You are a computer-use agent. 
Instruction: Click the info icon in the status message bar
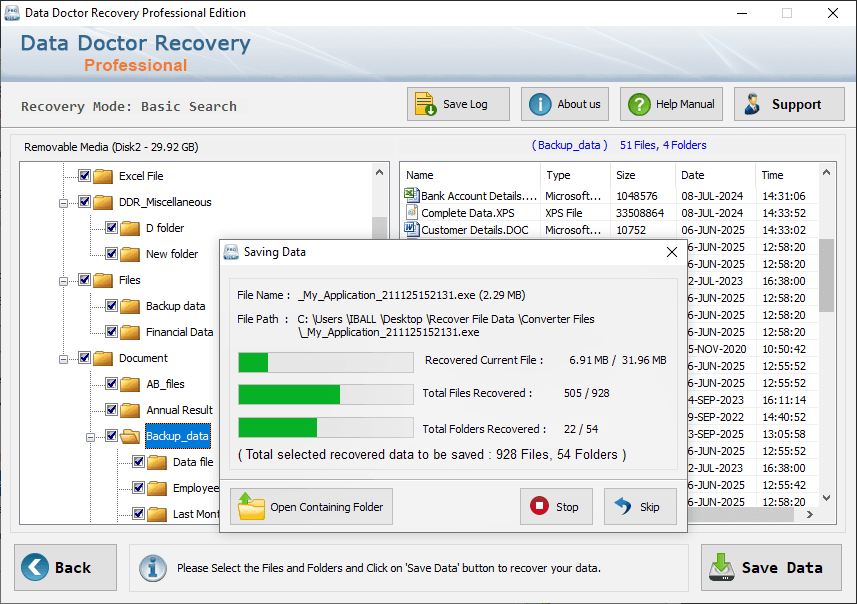coord(152,568)
